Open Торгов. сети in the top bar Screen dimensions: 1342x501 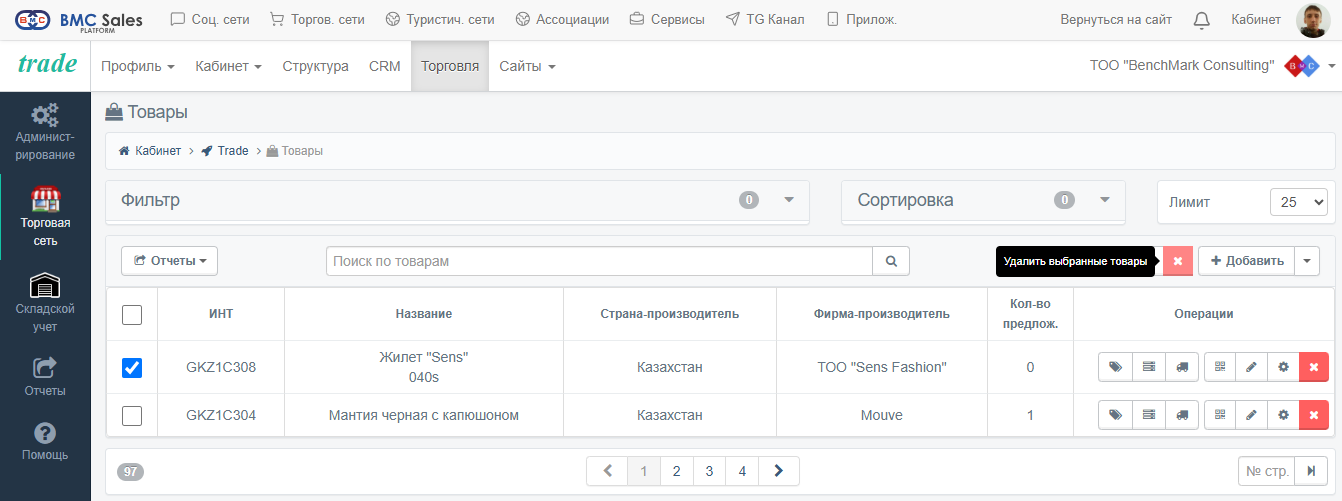317,19
